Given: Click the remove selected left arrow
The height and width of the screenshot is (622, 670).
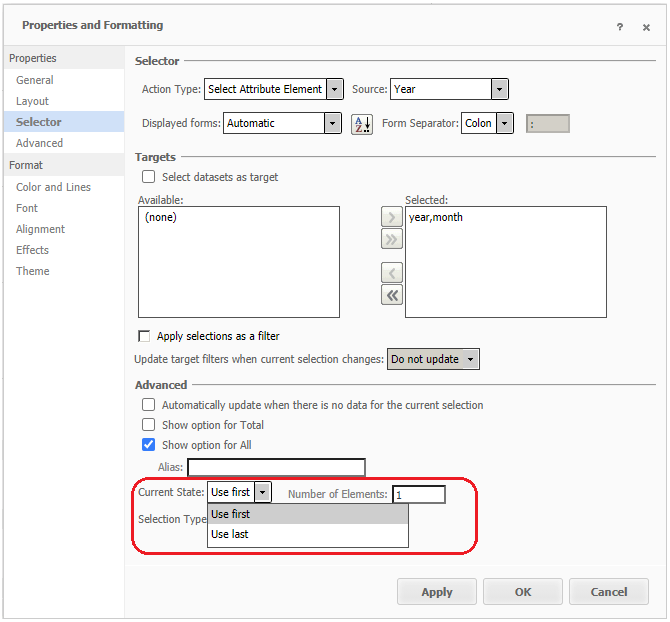Looking at the screenshot, I should 392,273.
